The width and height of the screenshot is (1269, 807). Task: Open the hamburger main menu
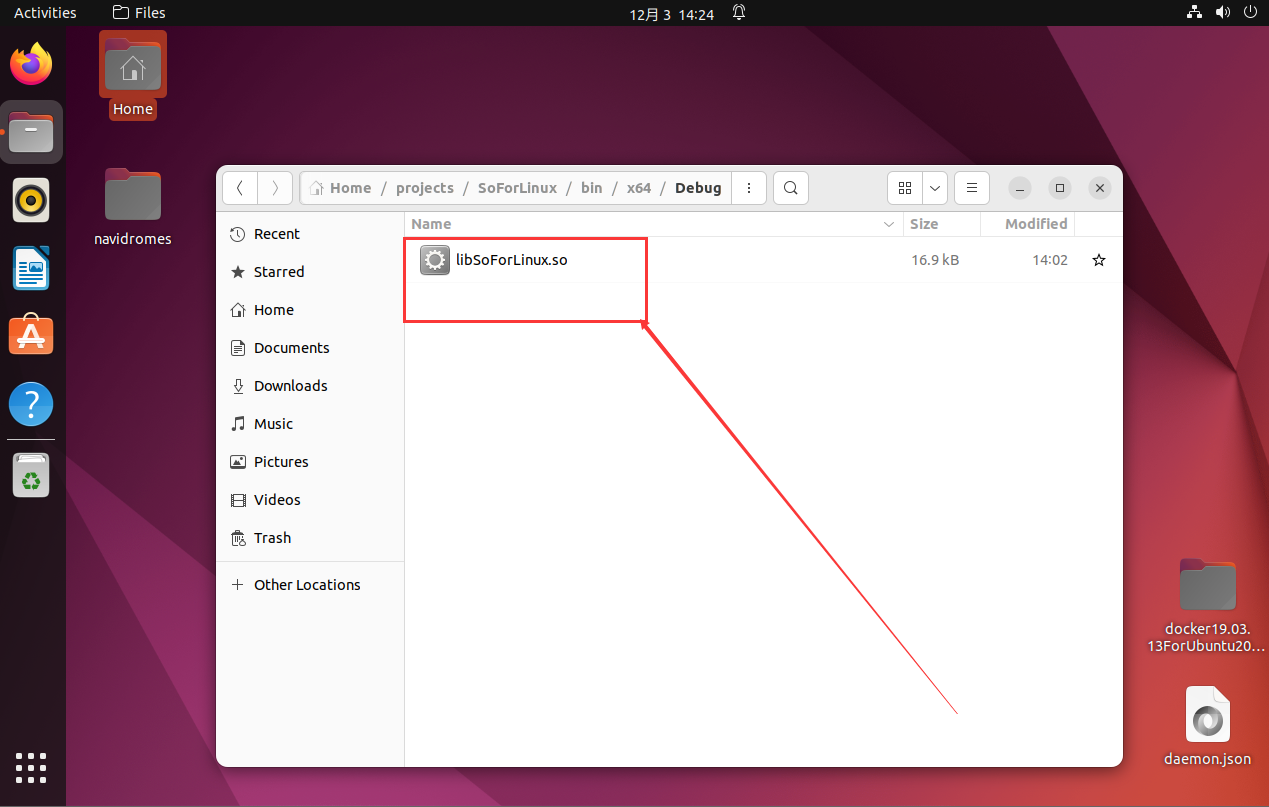point(972,188)
